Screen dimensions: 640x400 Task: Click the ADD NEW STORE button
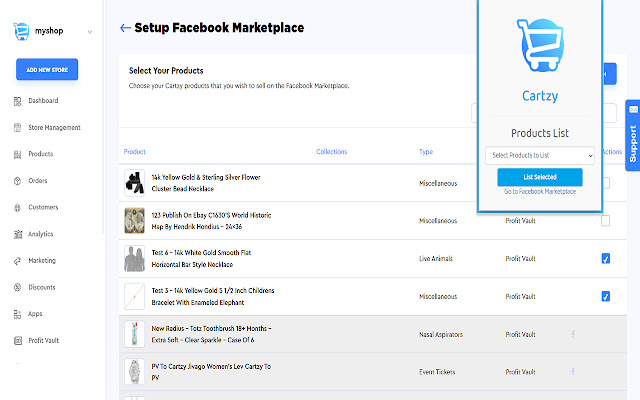47,69
